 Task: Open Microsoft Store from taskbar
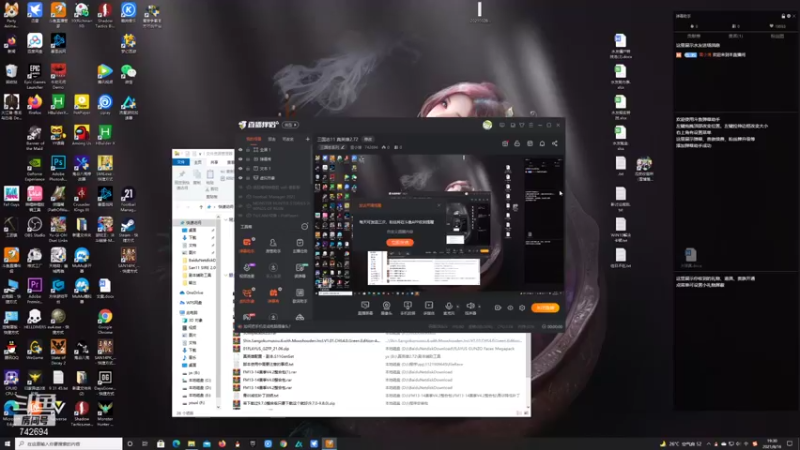point(161,444)
